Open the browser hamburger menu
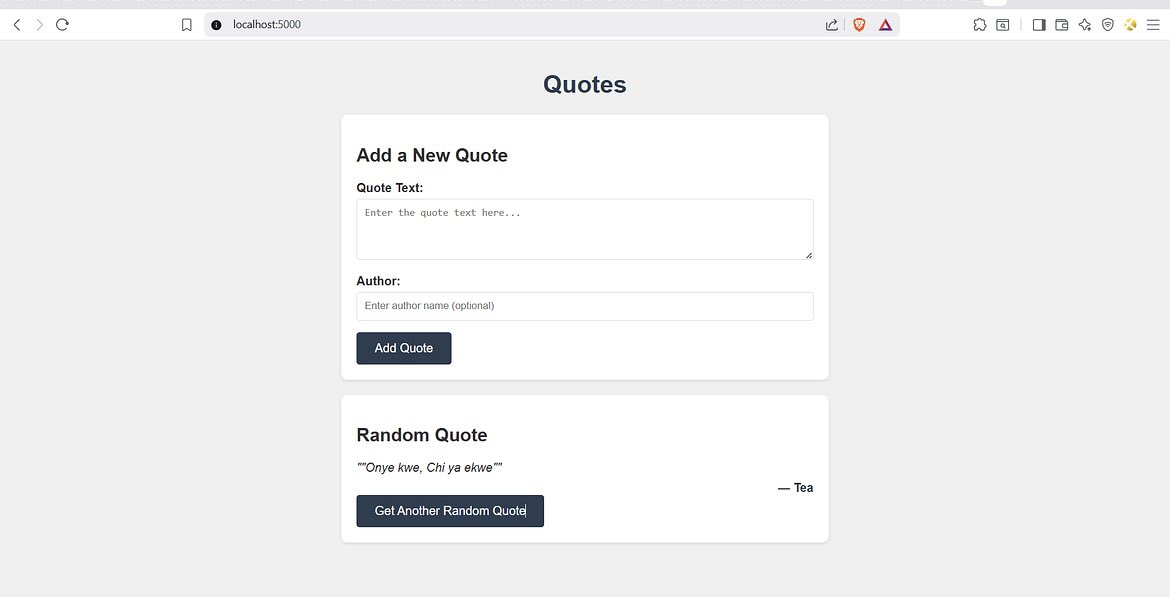Screen dimensions: 1170x597 [x=1153, y=25]
